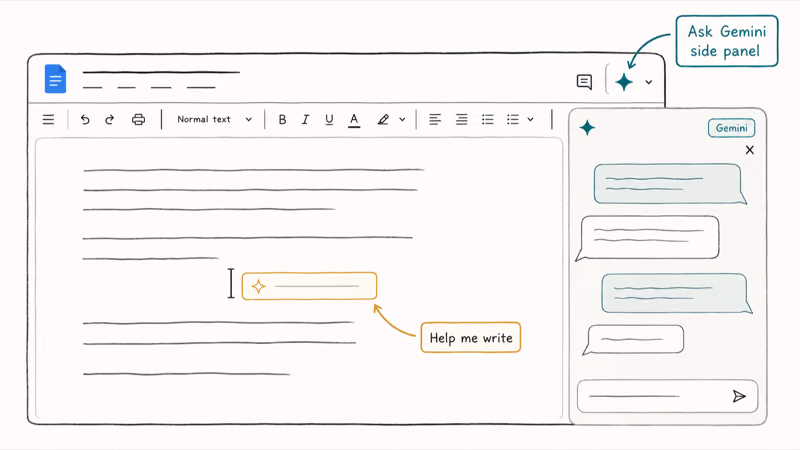Click the document title line in header

pos(161,72)
